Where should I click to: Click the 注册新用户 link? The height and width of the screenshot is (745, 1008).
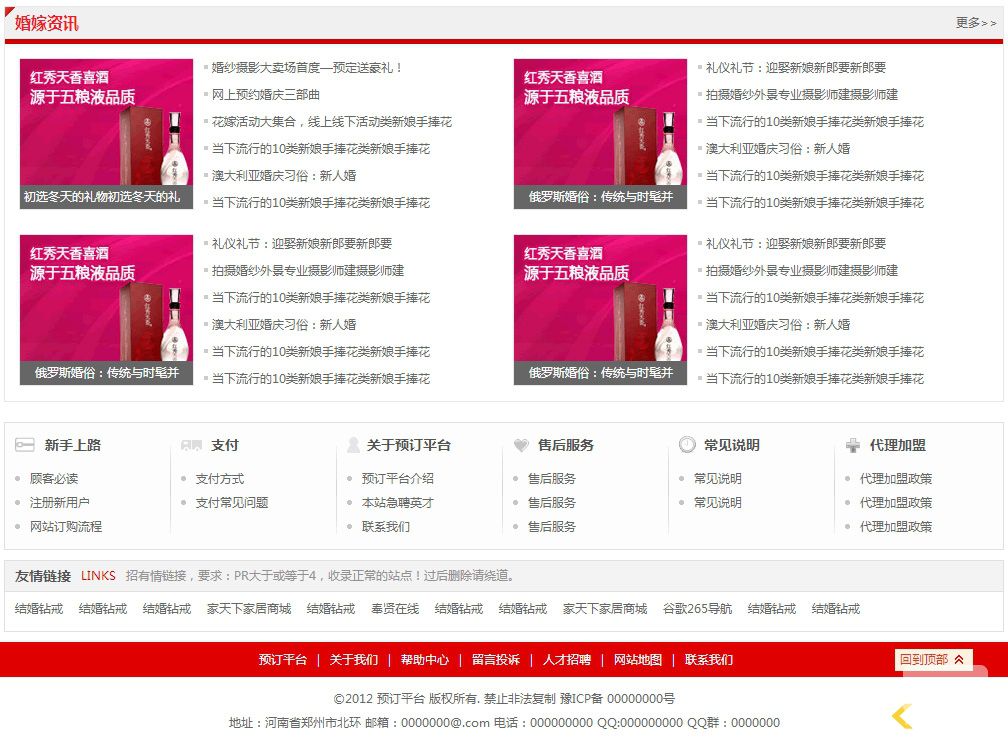(60, 503)
